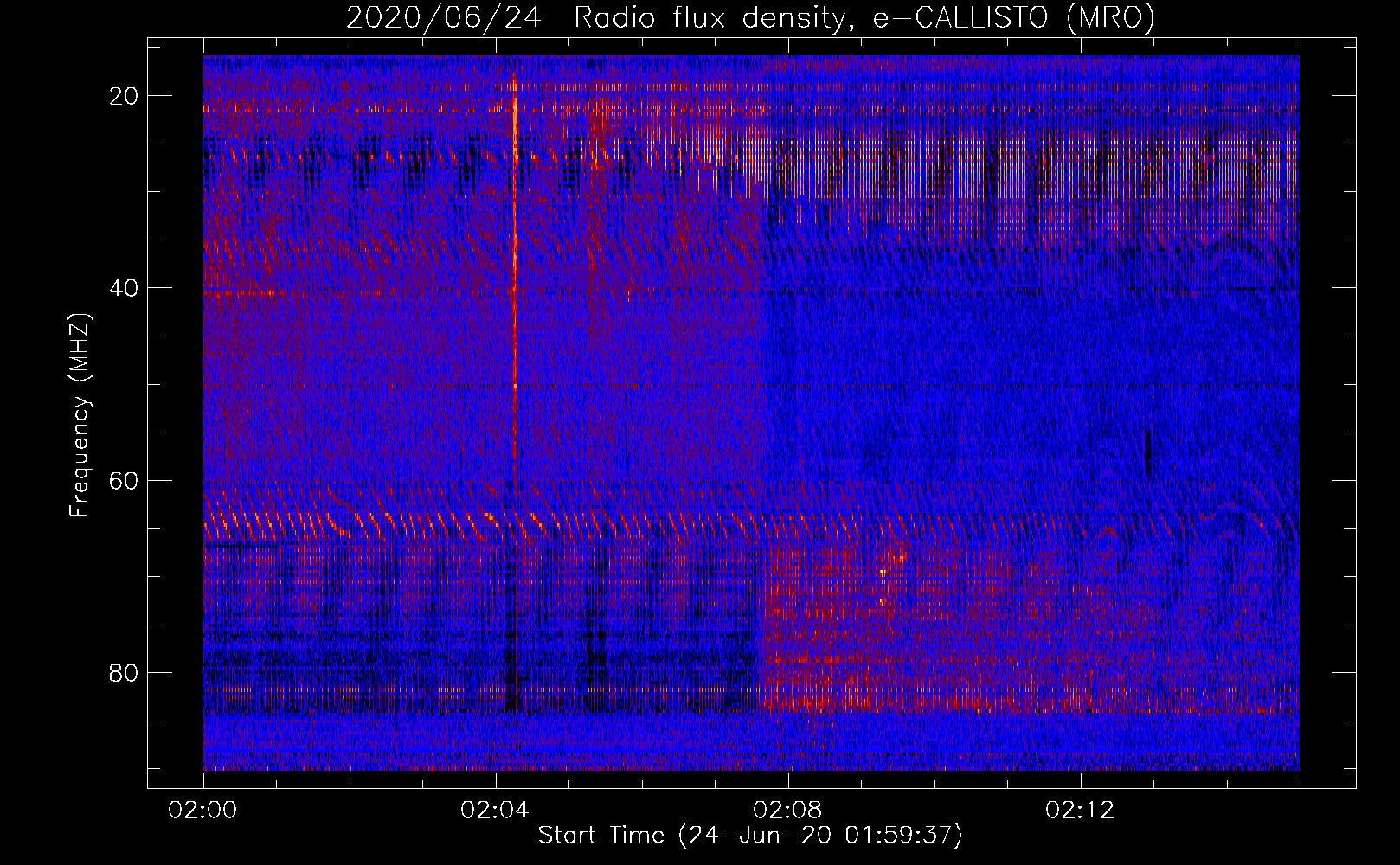Click the '02:12' time tick label
The height and width of the screenshot is (865, 1400).
click(1080, 811)
